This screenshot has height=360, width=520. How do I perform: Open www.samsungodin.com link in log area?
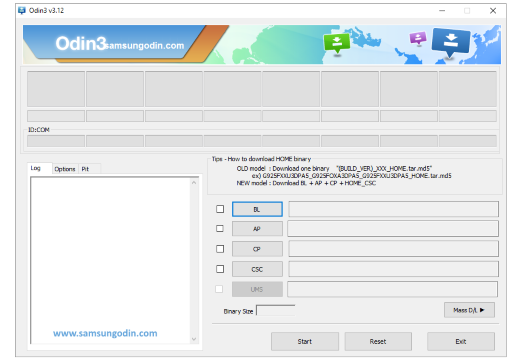click(x=105, y=333)
